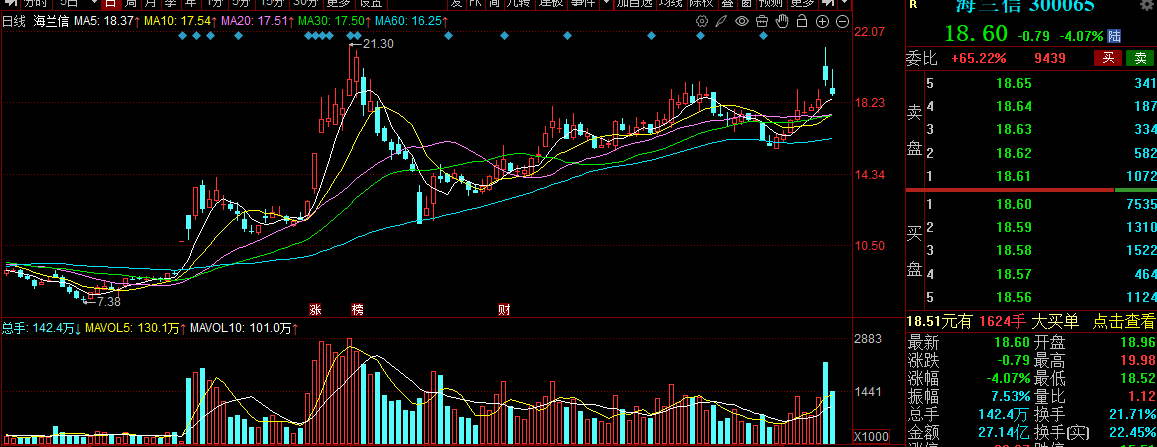Image resolution: width=1157 pixels, height=447 pixels.
Task: Click the MA5: 18.37 indicator label
Action: (107, 21)
